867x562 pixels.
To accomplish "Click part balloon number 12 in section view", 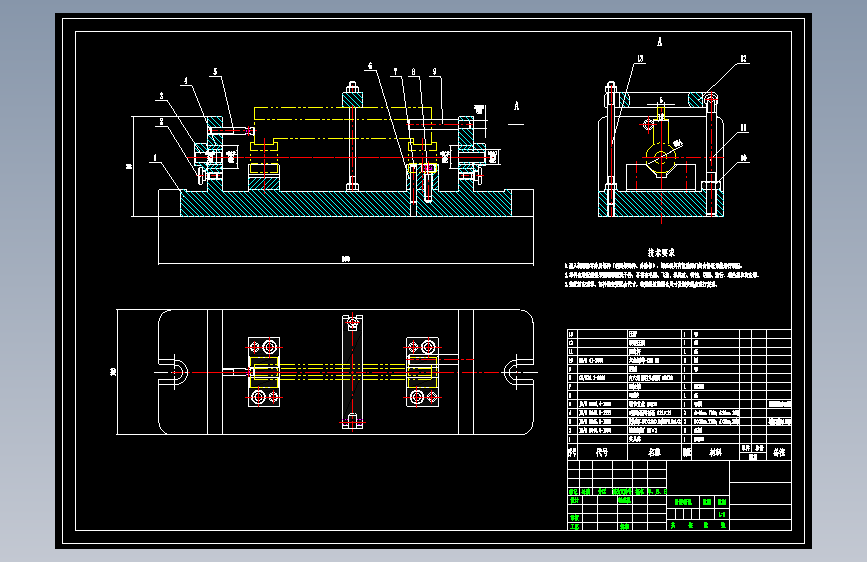I will click(x=744, y=59).
